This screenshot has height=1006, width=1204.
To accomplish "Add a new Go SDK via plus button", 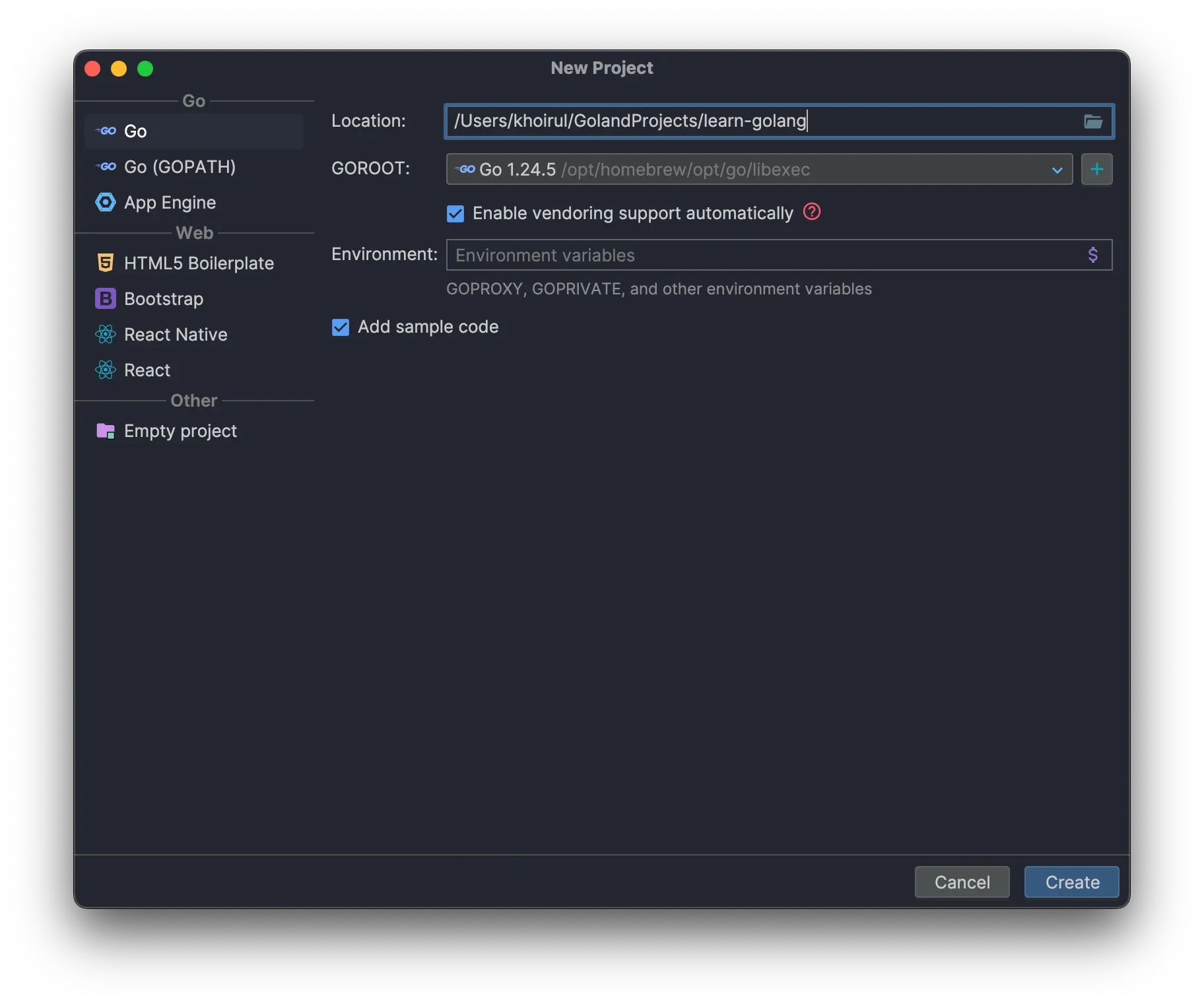I will 1096,169.
